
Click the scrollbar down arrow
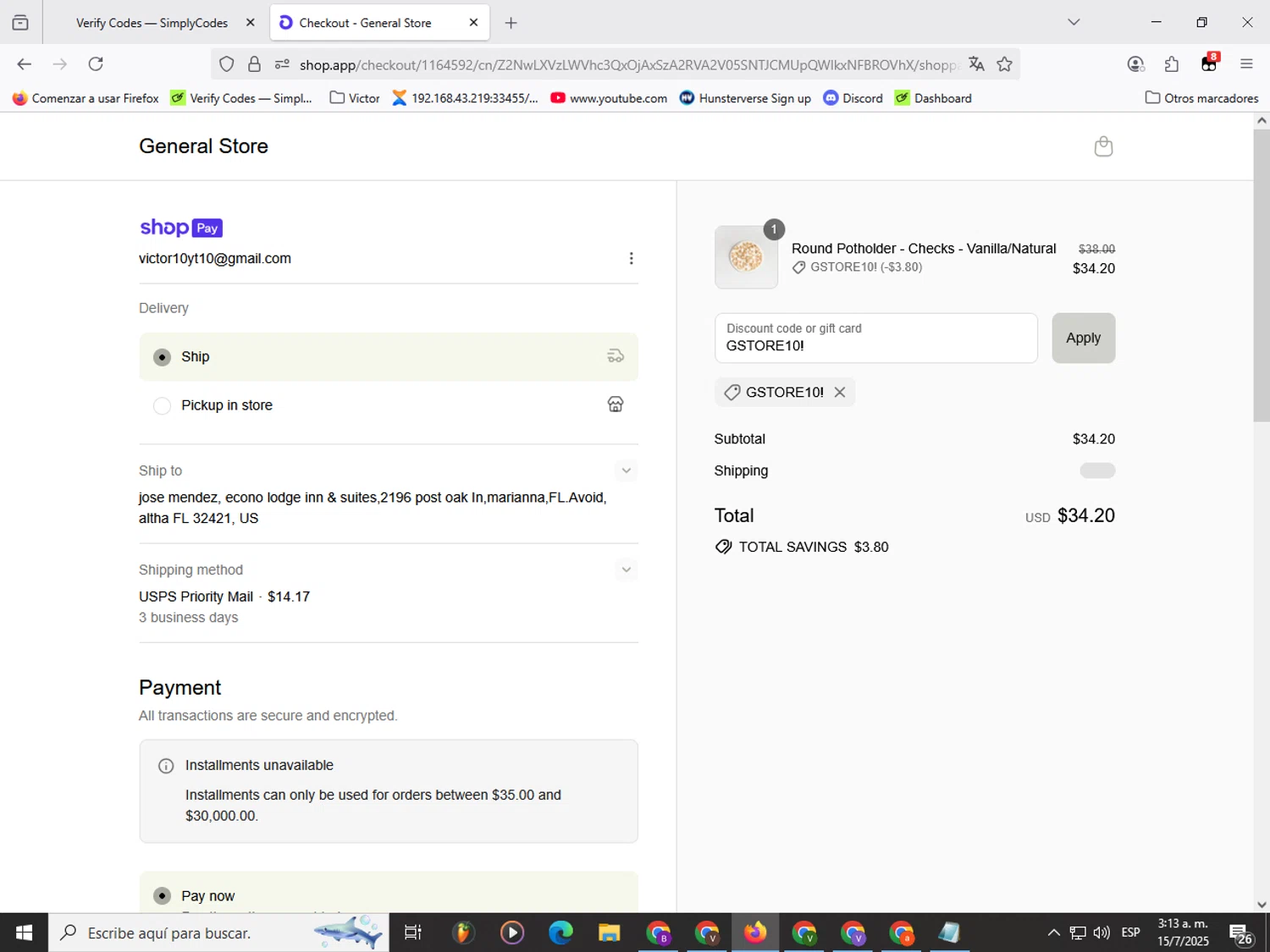click(x=1262, y=905)
